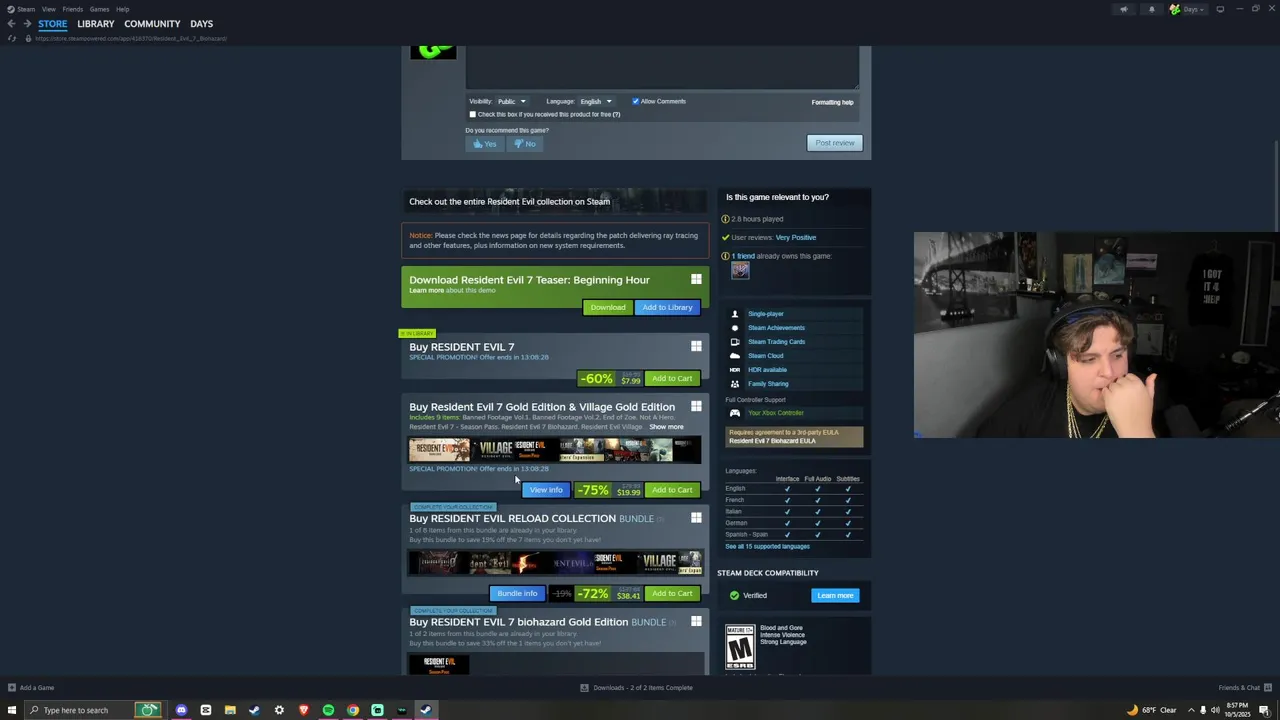The height and width of the screenshot is (720, 1280).
Task: See all 15 supported languages
Action: pos(767,546)
